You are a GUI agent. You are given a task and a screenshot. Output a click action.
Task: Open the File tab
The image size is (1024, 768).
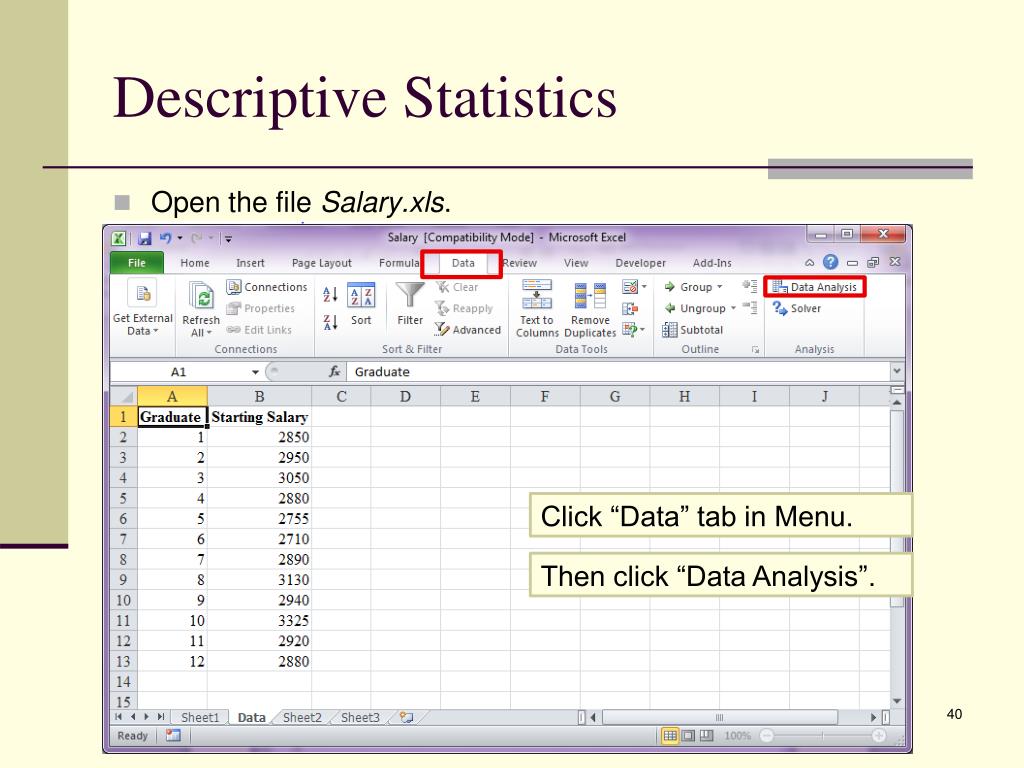coord(136,263)
